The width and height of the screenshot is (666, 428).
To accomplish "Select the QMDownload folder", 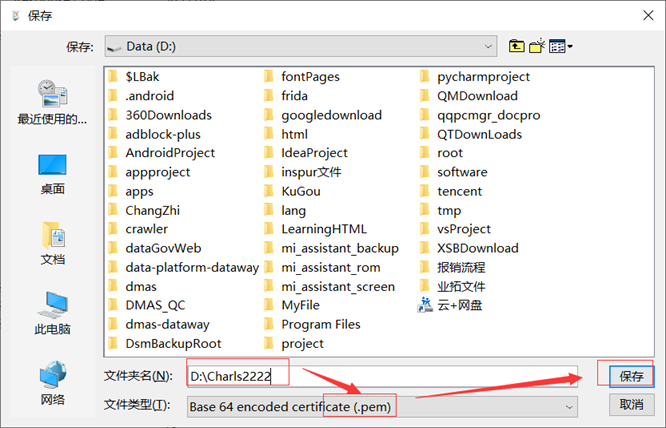I will point(469,96).
